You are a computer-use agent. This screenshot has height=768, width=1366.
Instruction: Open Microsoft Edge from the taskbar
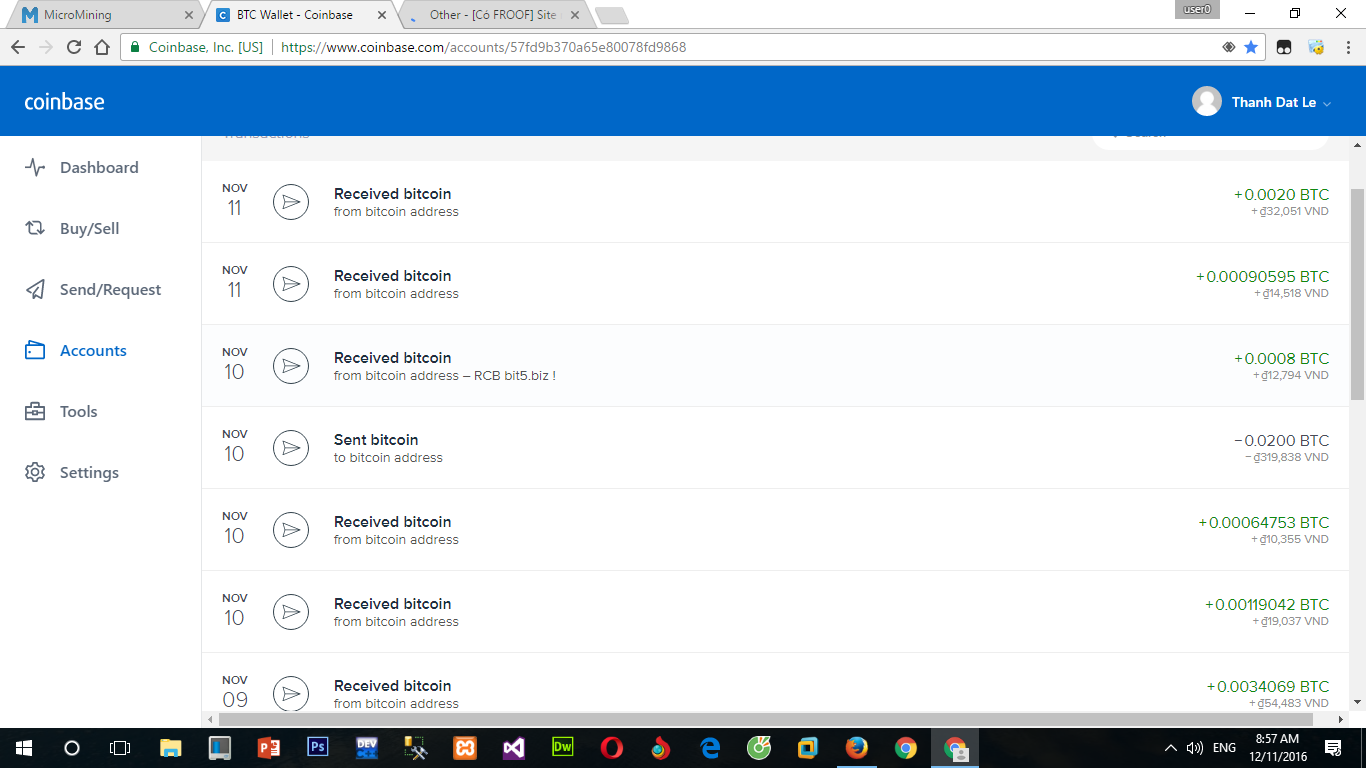click(710, 748)
